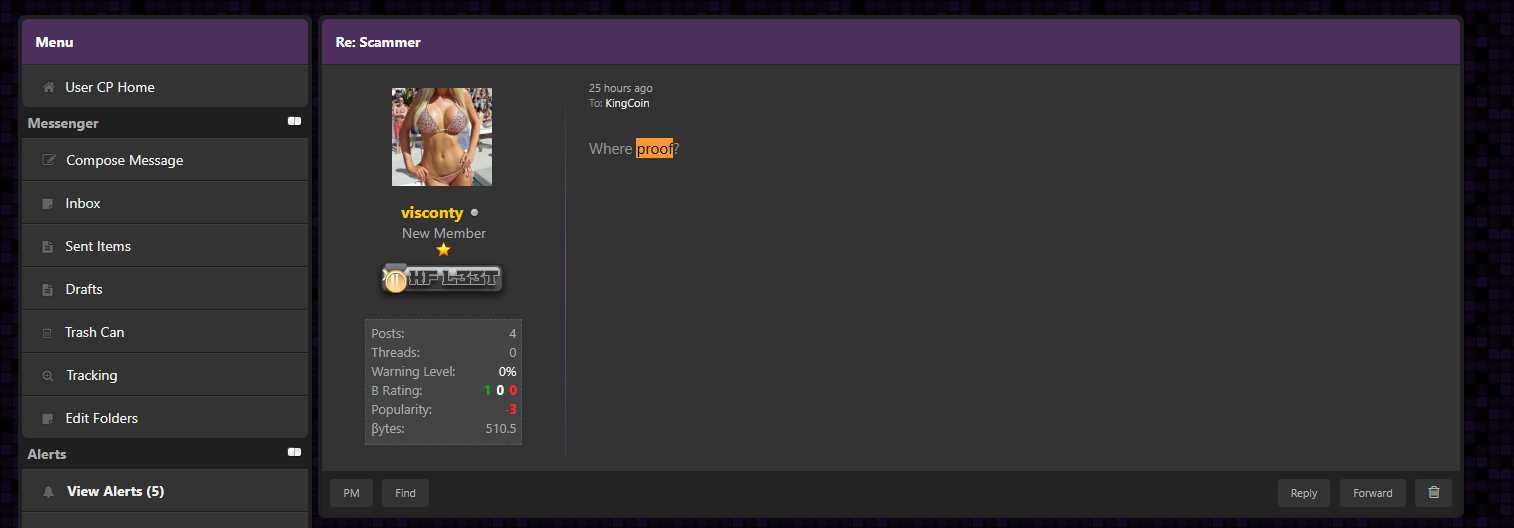The image size is (1514, 528).
Task: Collapse the Messenger section toggle
Action: 294,121
